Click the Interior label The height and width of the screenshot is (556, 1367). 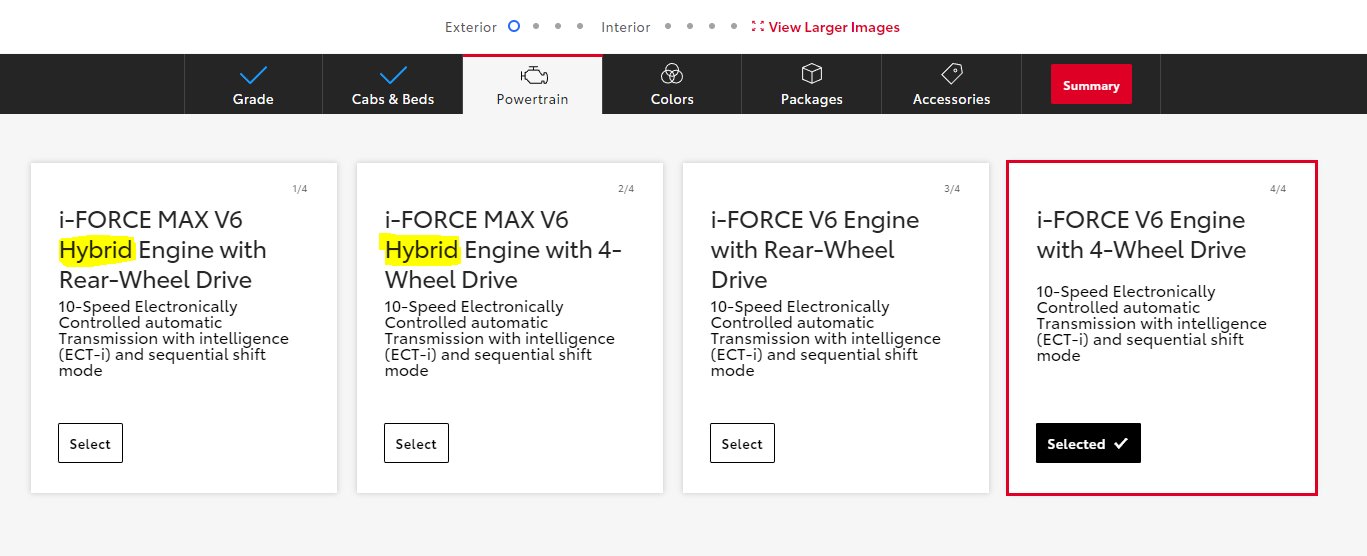point(626,27)
